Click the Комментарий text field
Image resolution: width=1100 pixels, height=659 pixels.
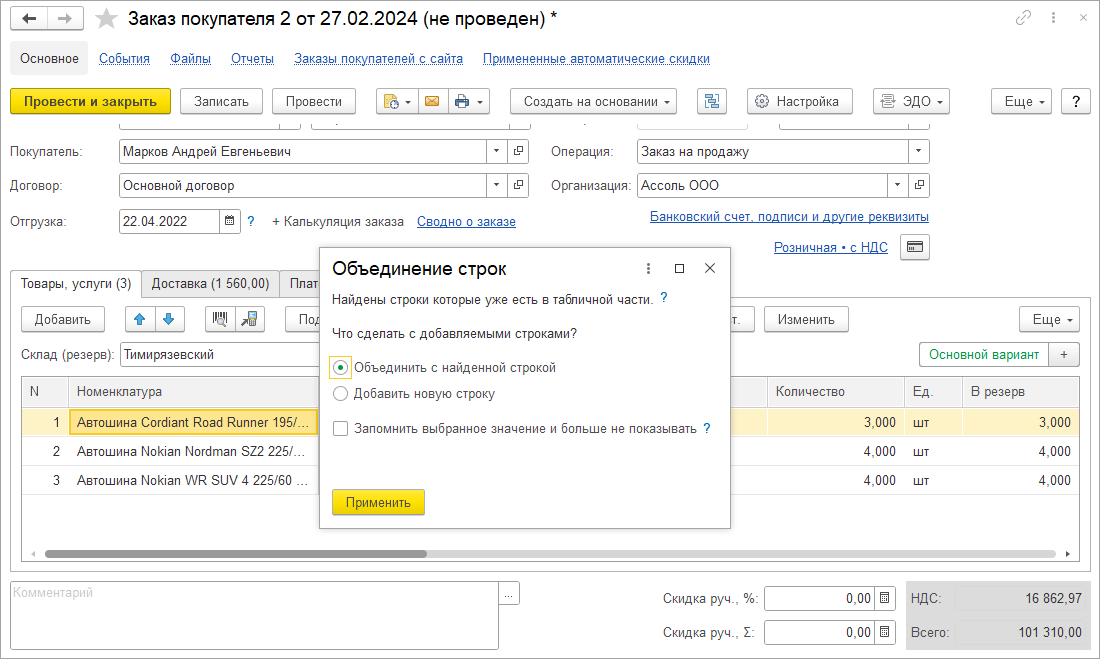click(255, 615)
